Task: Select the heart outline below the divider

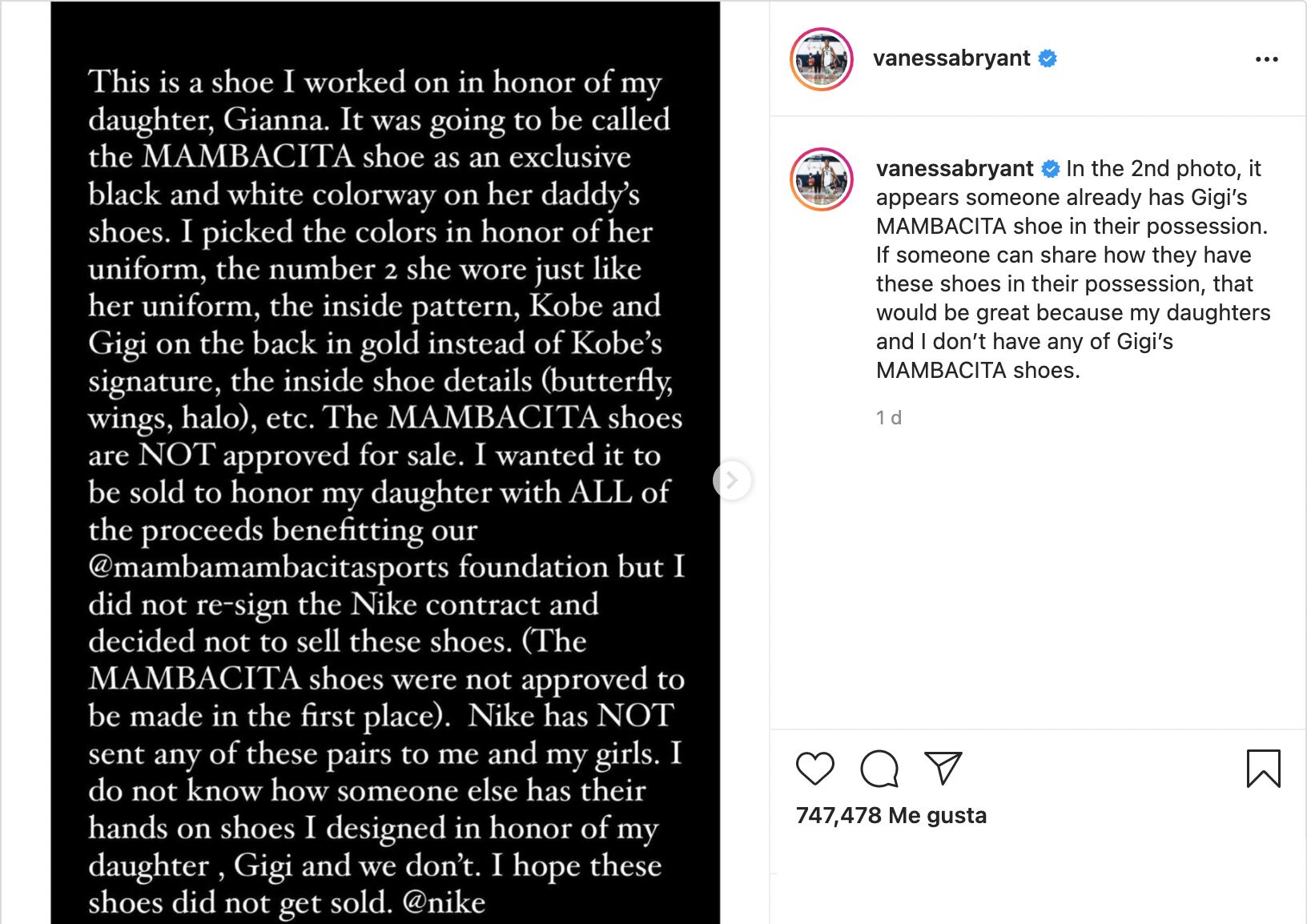Action: 814,770
